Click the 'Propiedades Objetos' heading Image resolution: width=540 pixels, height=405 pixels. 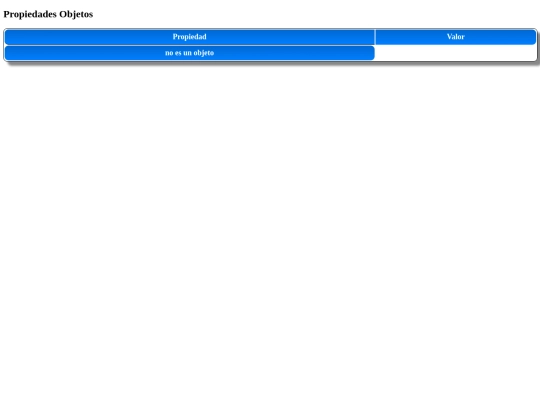pos(48,14)
